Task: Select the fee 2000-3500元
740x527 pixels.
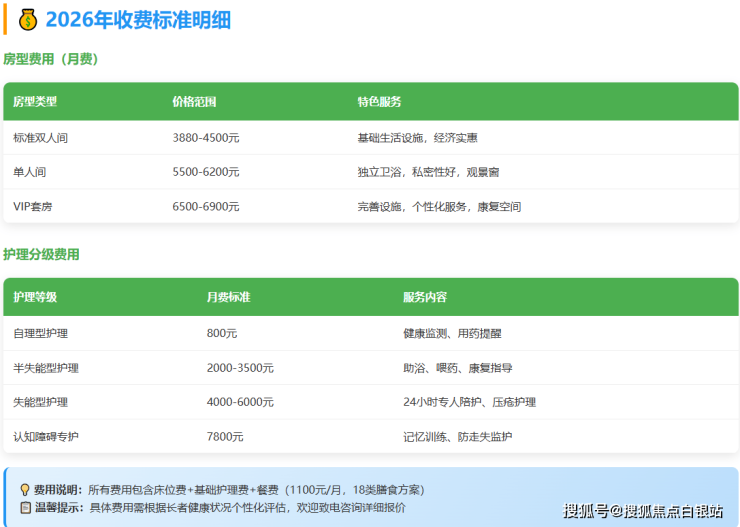Action: pos(240,368)
